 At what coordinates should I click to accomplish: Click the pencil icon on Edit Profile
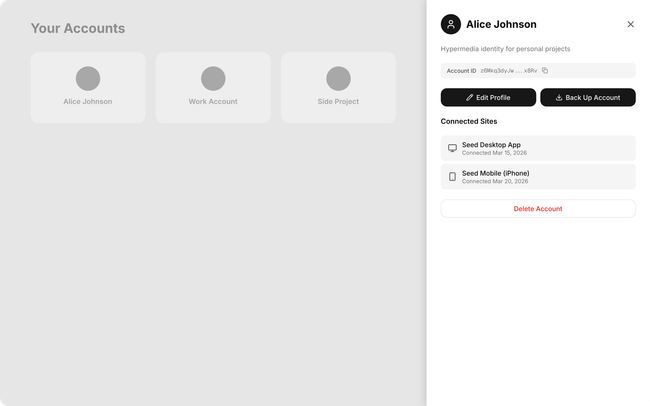click(470, 98)
